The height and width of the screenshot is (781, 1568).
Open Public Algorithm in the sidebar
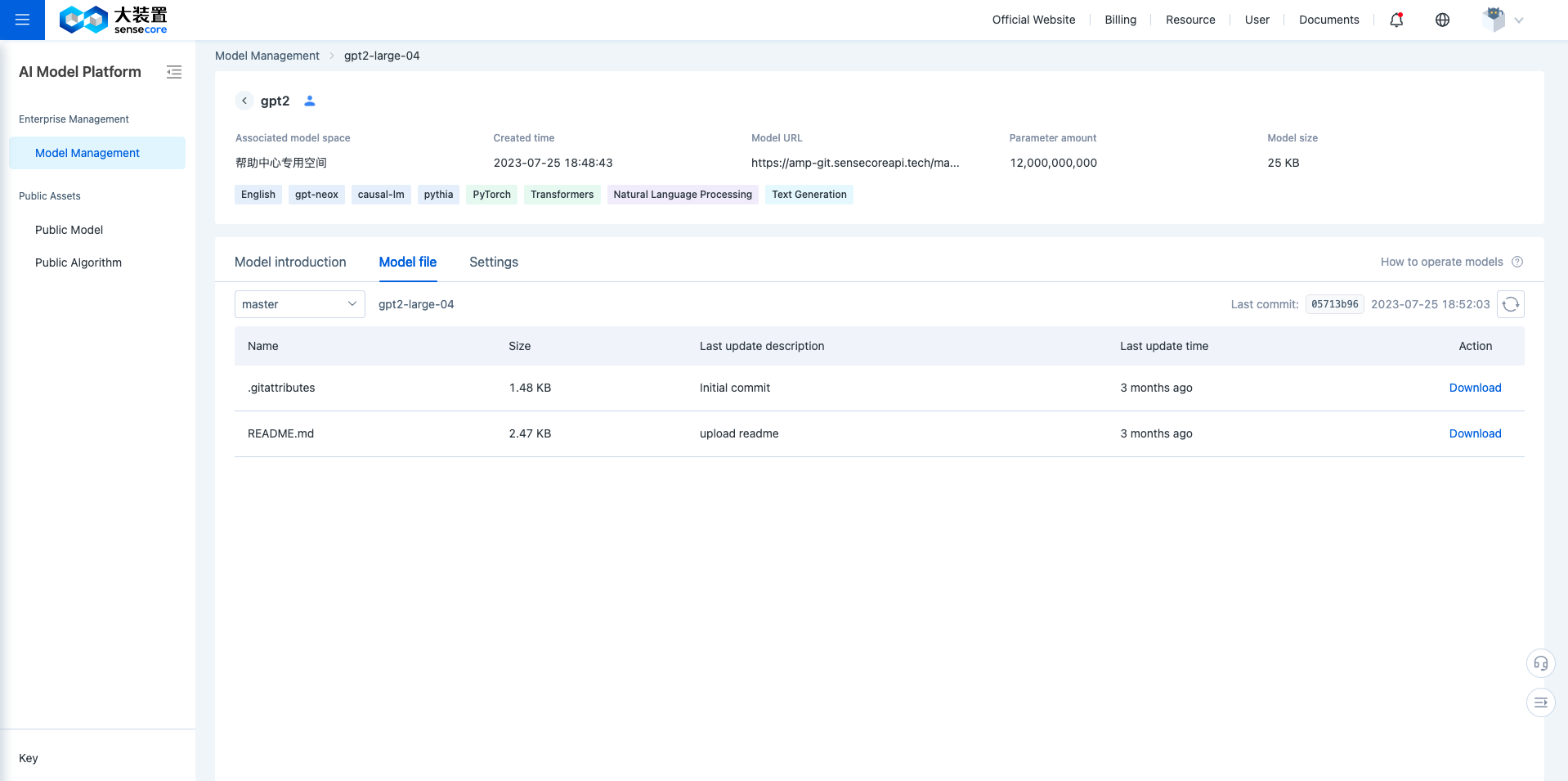coord(78,263)
